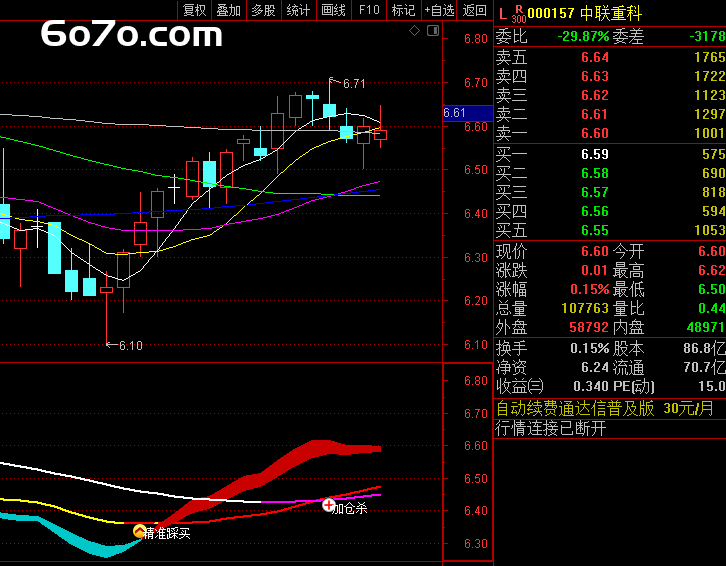The height and width of the screenshot is (566, 726).
Task: Click the 6.71 high price label
Action: 354,84
